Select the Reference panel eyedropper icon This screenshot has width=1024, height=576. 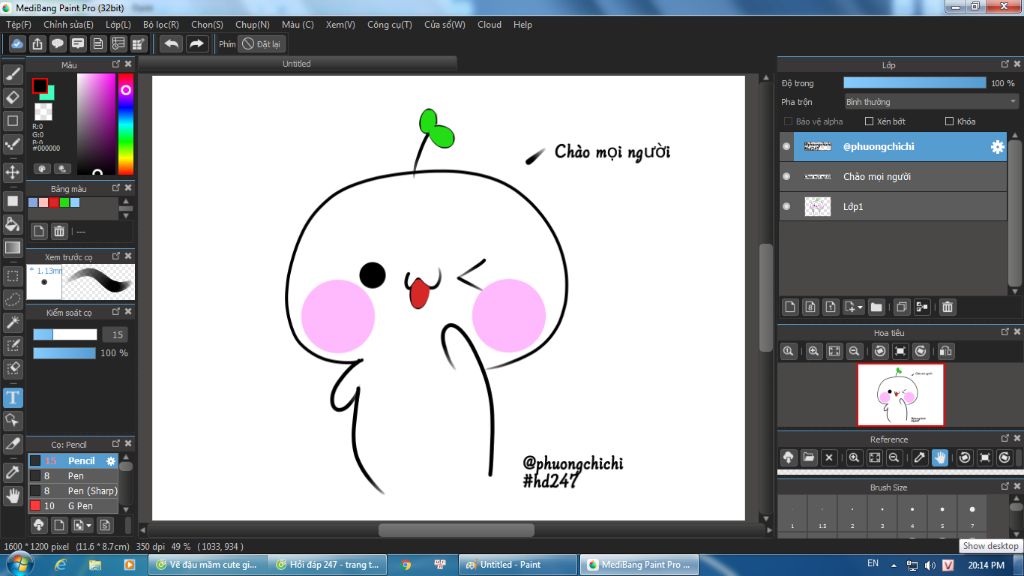[x=920, y=458]
